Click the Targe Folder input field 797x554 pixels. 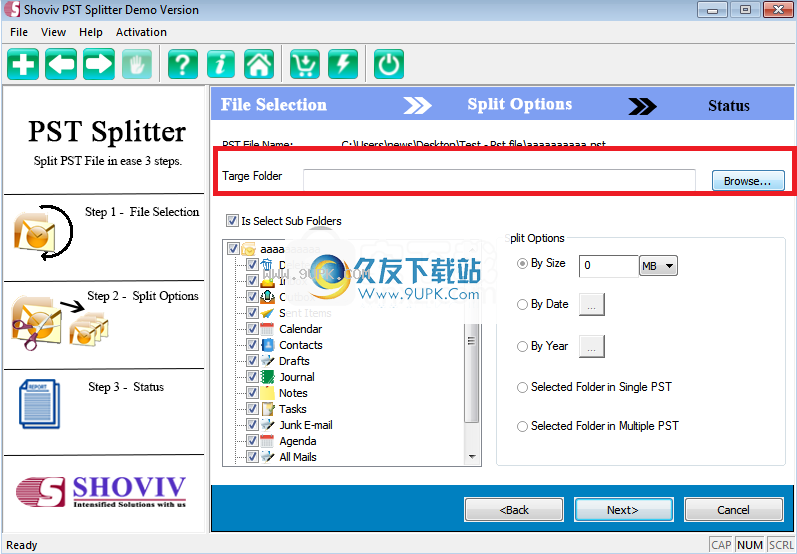coord(499,180)
